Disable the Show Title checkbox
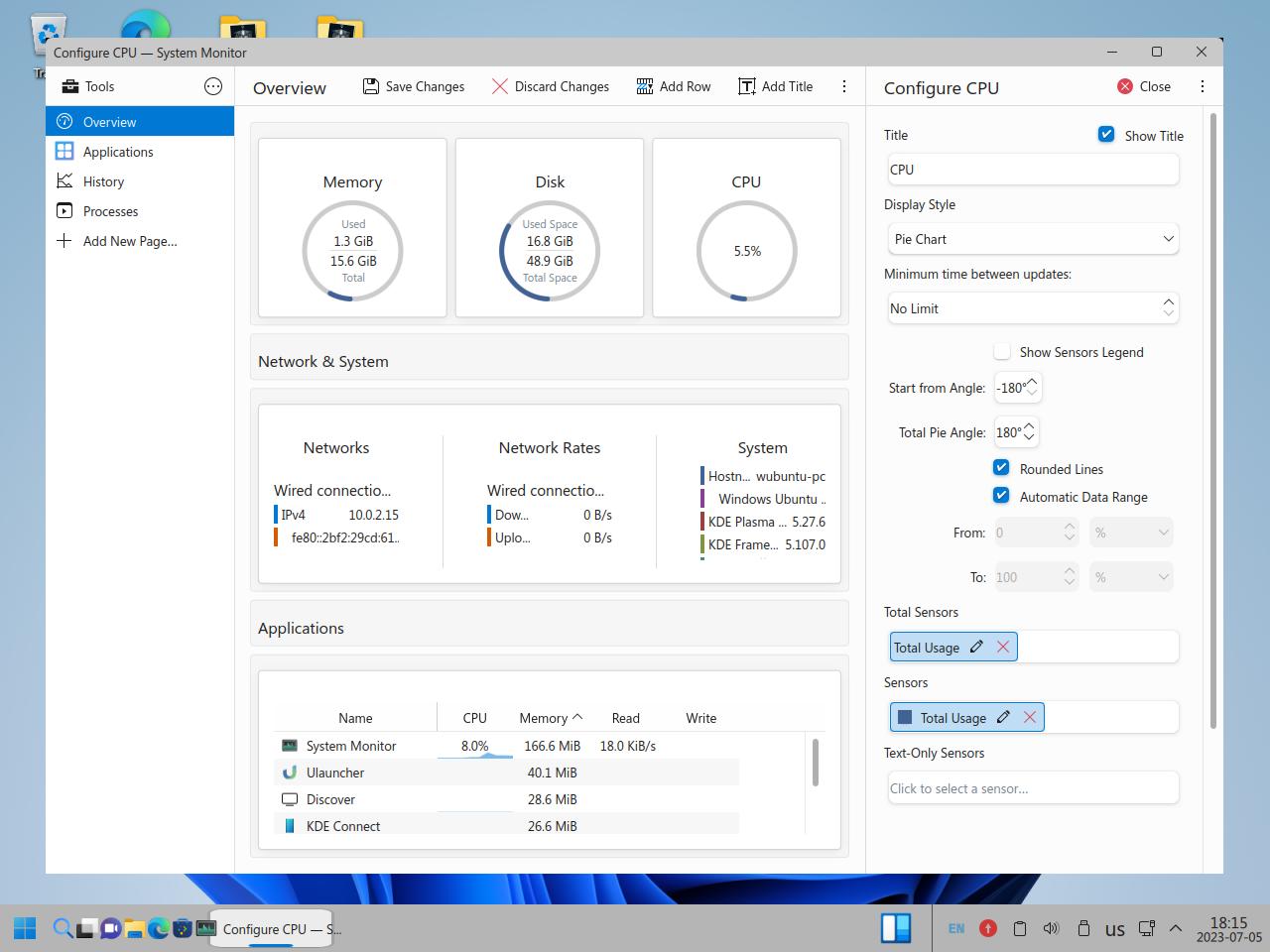This screenshot has height=952, width=1270. (x=1106, y=135)
